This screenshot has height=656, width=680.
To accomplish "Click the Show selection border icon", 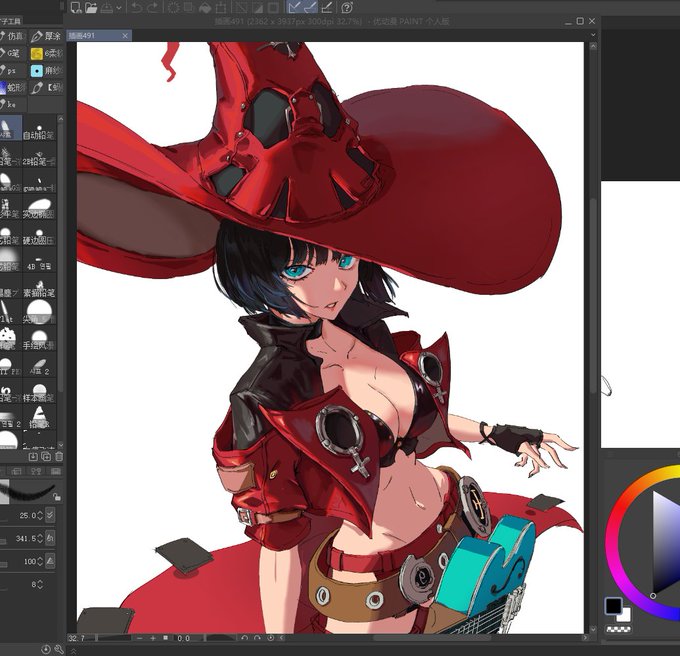I will click(x=273, y=7).
